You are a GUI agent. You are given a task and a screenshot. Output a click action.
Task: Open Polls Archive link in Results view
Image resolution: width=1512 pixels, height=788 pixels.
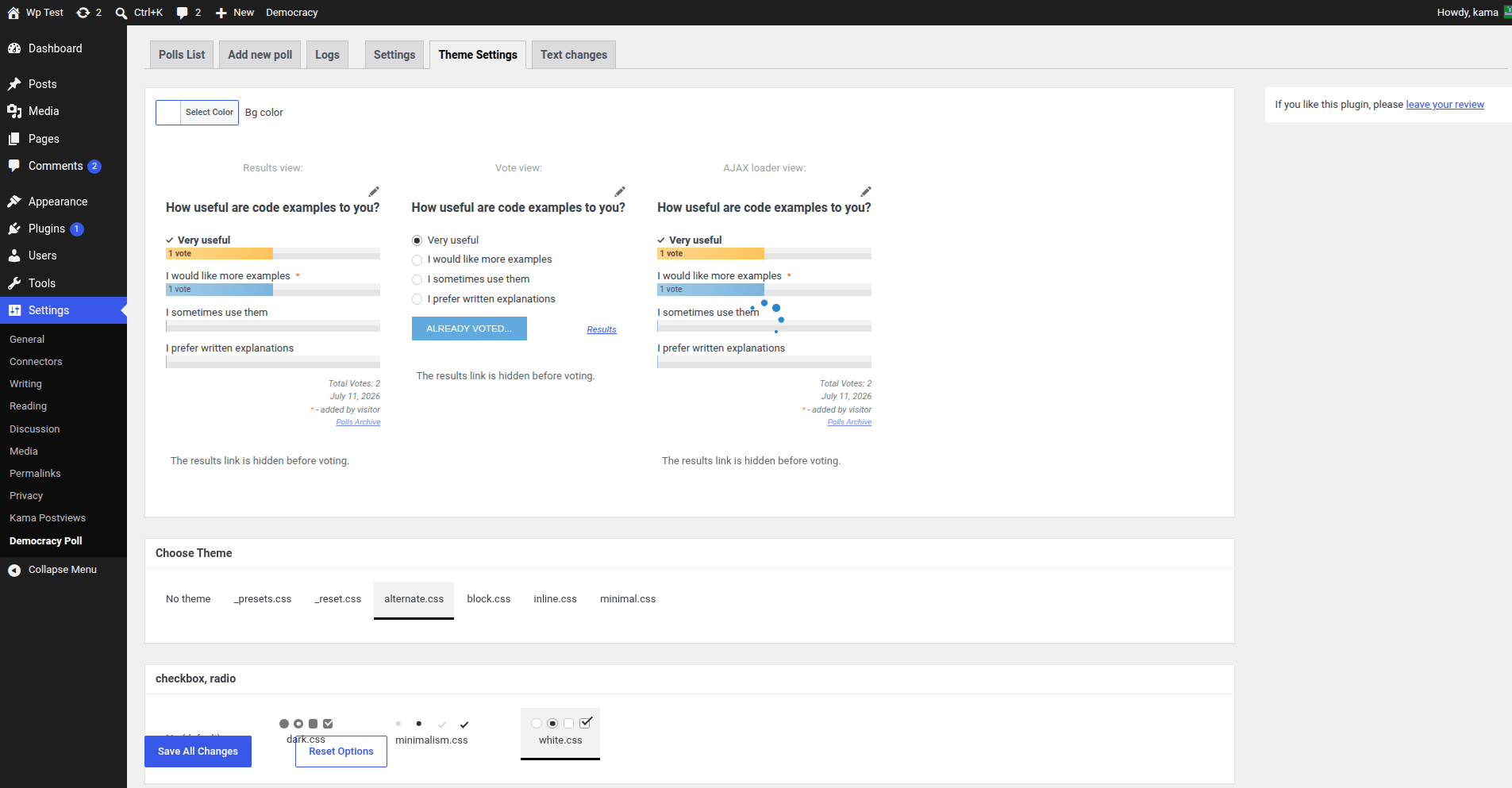[x=358, y=422]
